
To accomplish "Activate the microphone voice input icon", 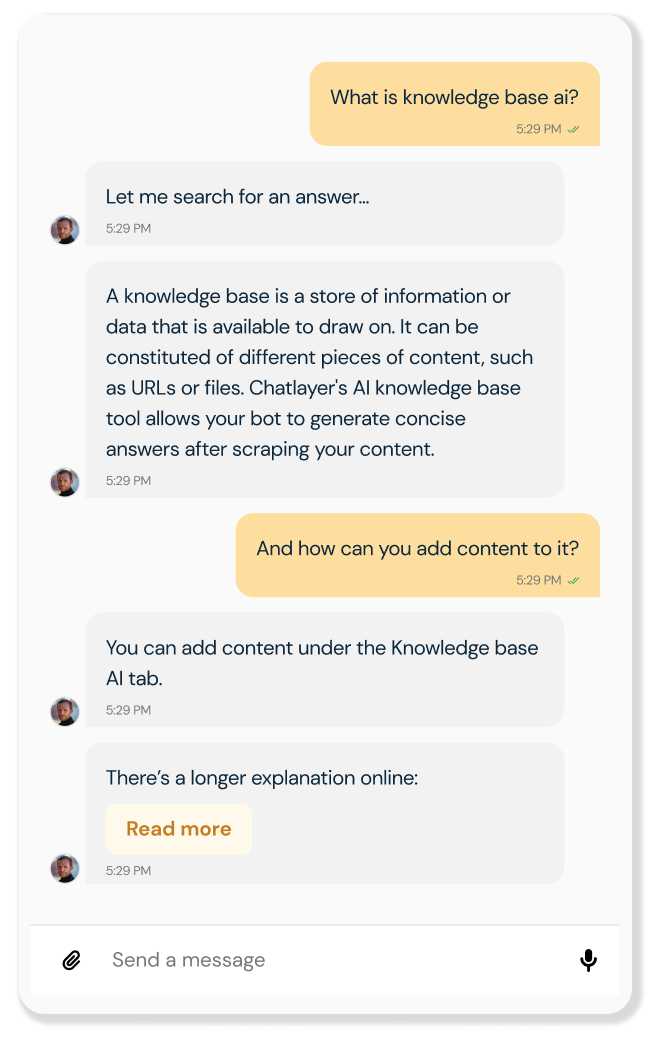I will [x=589, y=961].
